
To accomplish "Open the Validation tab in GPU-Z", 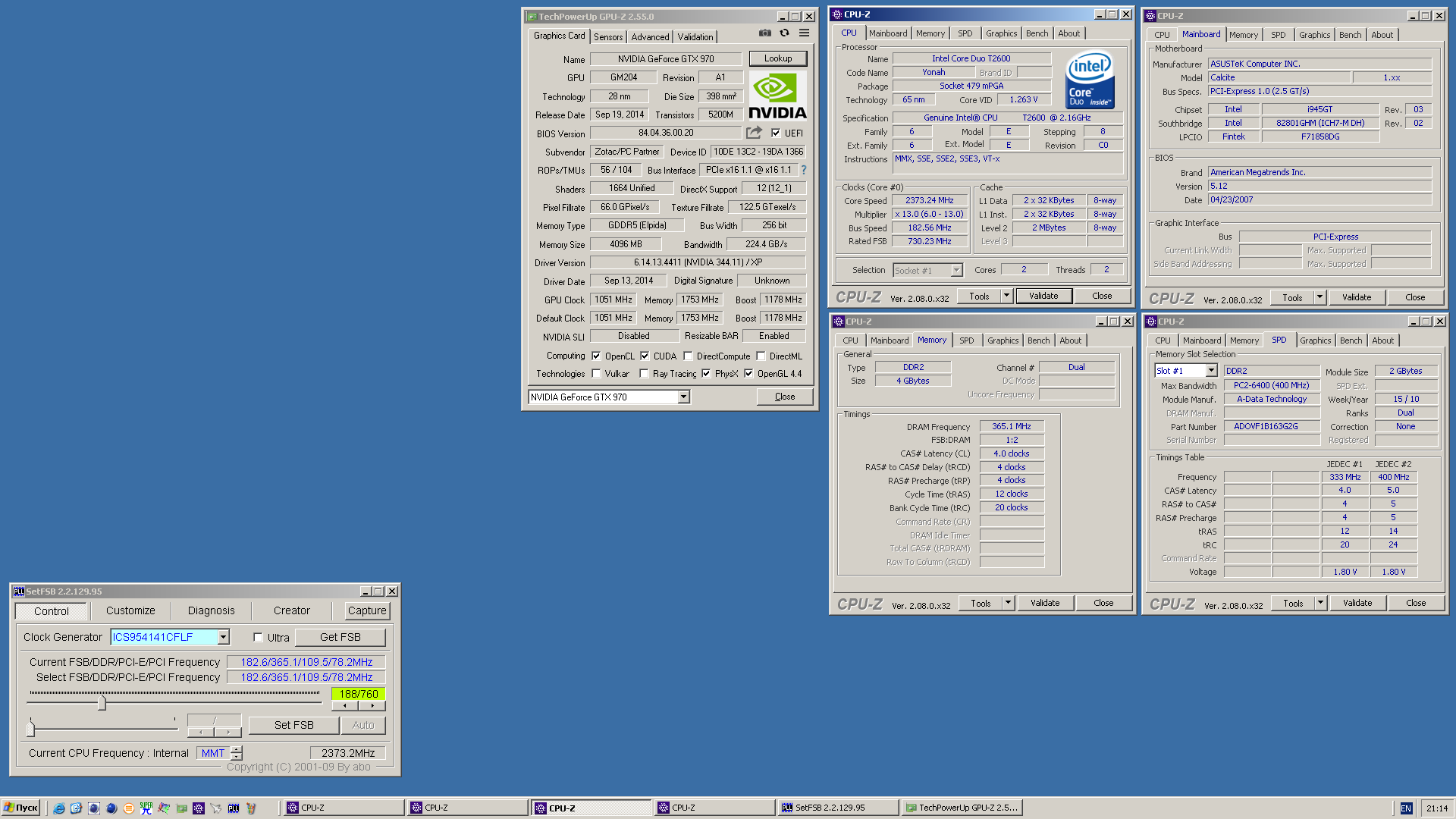I will click(695, 37).
